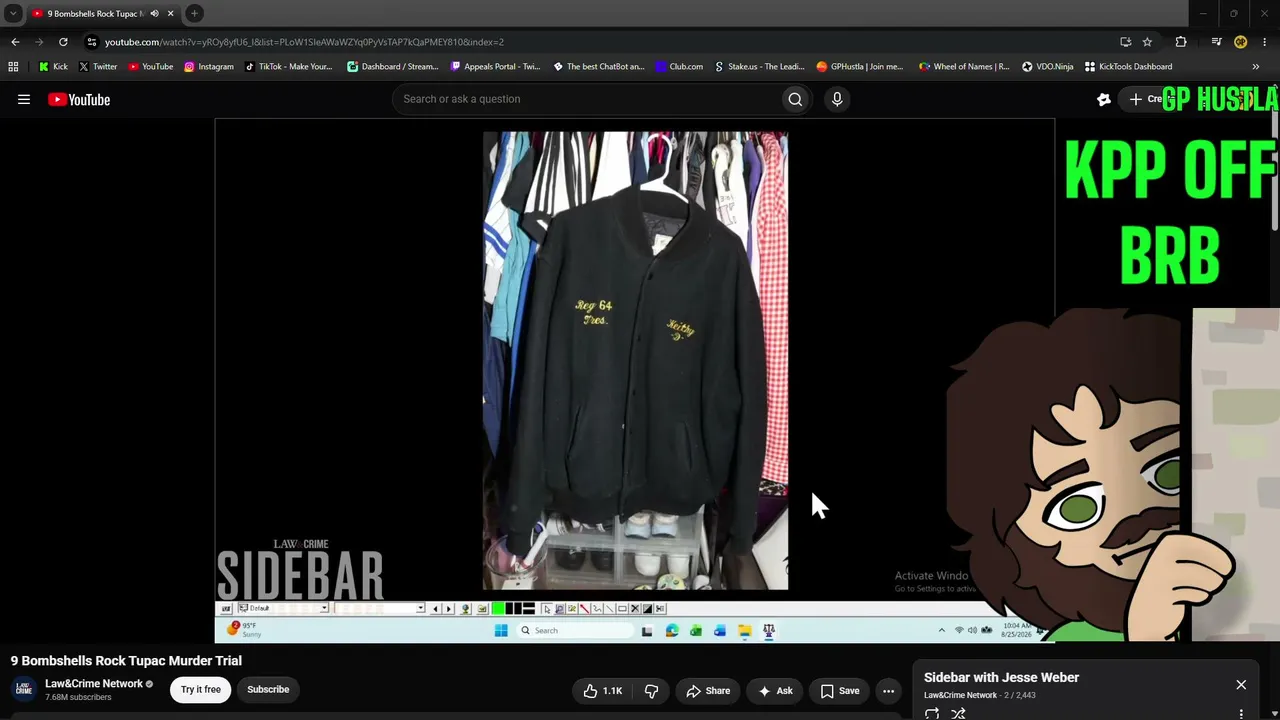Share the video
This screenshot has width=1280, height=720.
pos(708,691)
